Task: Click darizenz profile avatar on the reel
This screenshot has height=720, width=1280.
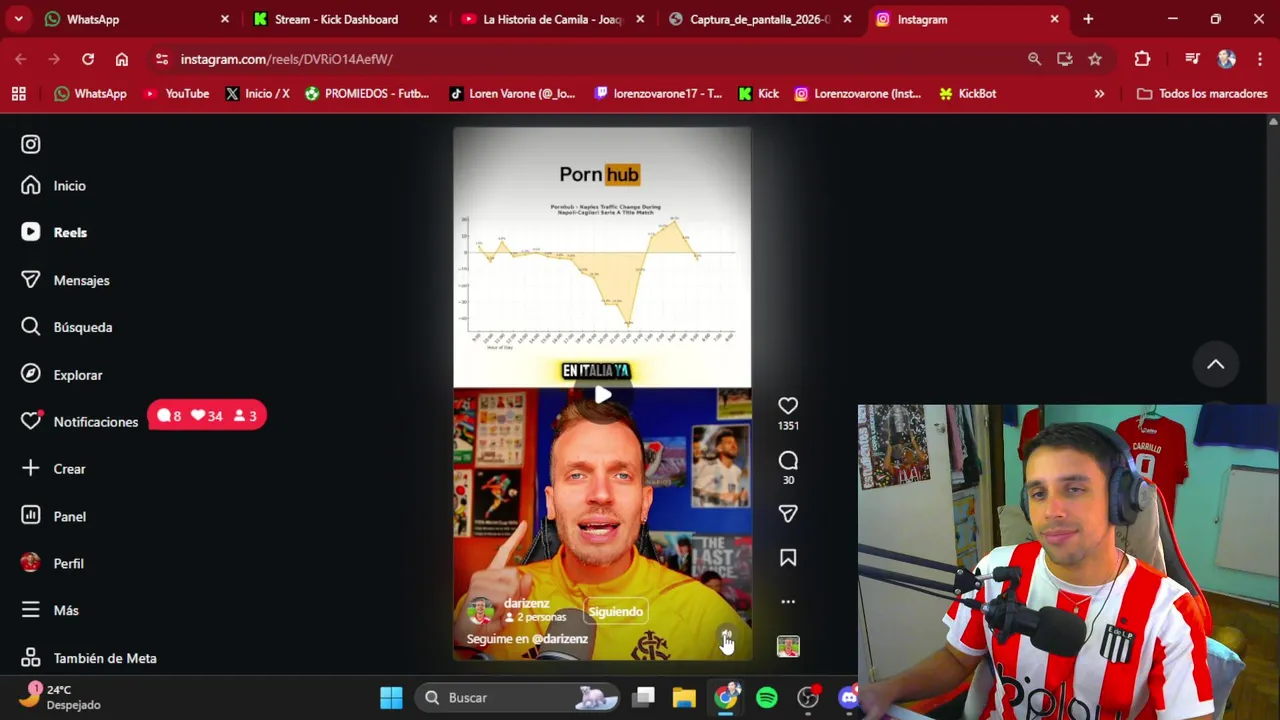Action: pos(480,611)
